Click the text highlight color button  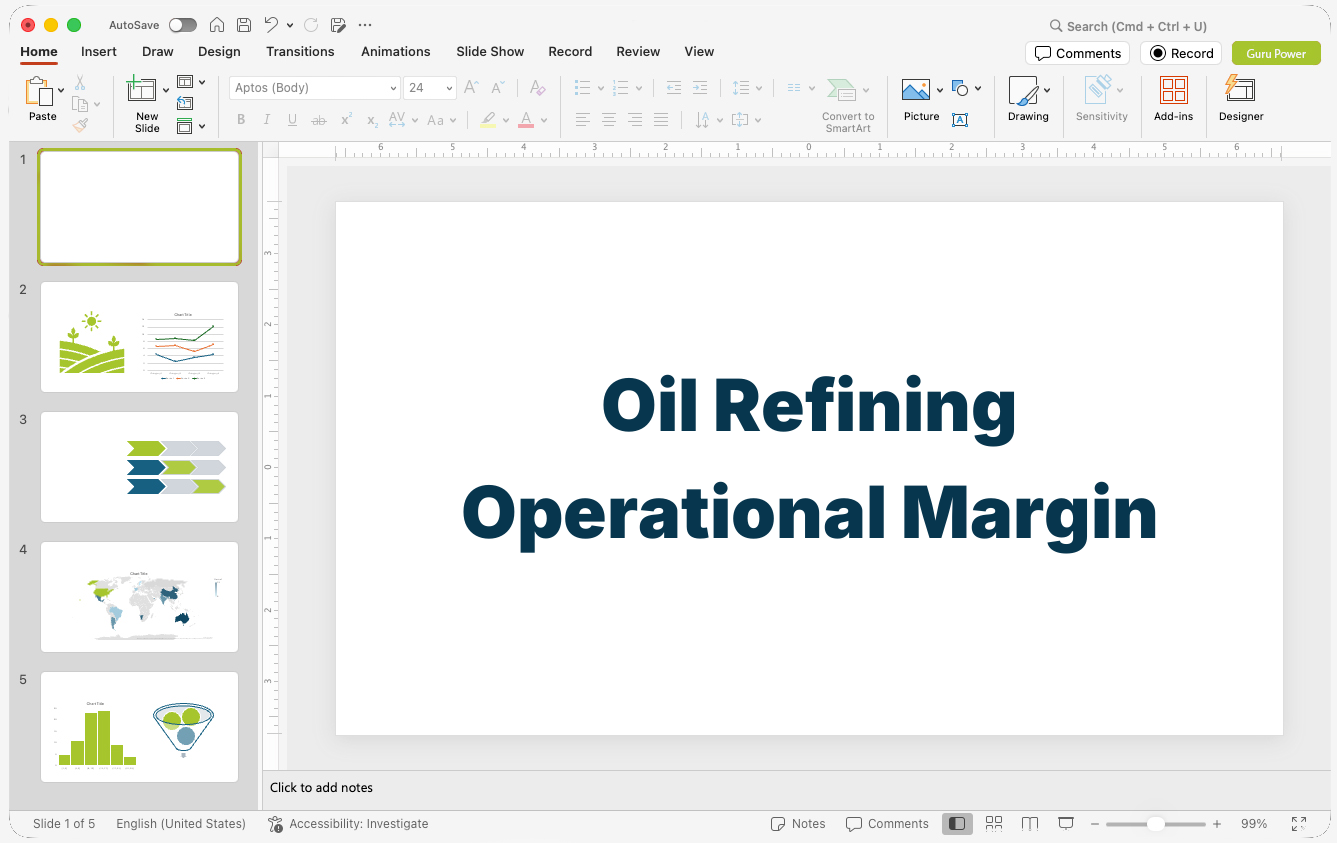point(487,120)
